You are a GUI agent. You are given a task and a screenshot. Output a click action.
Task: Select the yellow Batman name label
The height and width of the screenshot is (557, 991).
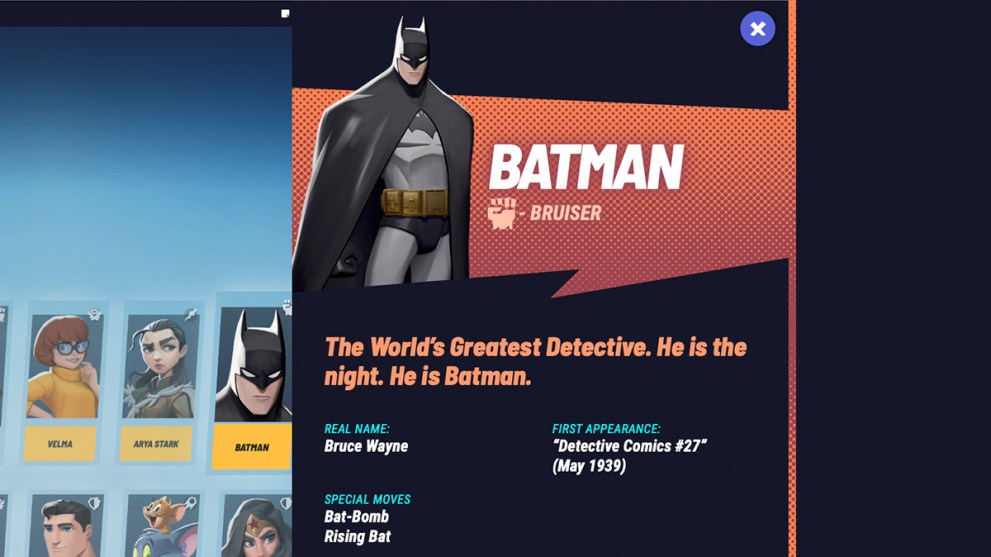(252, 447)
